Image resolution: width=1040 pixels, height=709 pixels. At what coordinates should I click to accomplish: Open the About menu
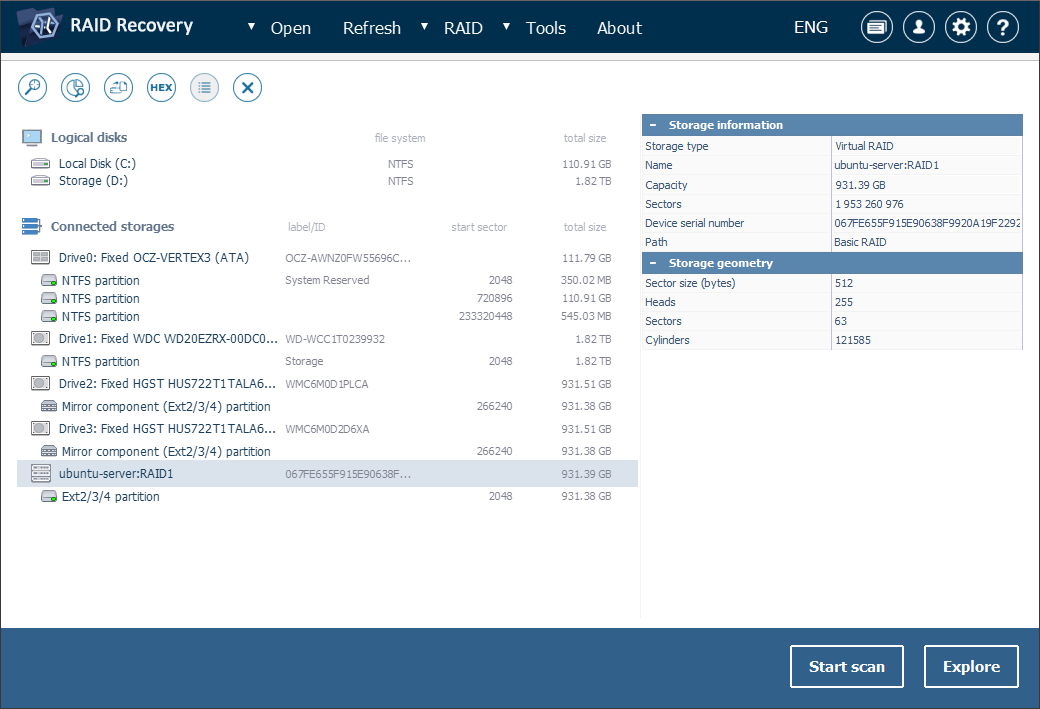click(x=619, y=28)
